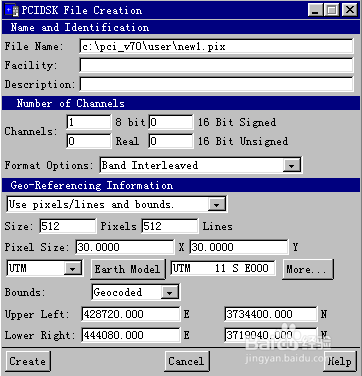Screen dimensions: 362x376
Task: Click the File Name input field
Action: (x=216, y=46)
